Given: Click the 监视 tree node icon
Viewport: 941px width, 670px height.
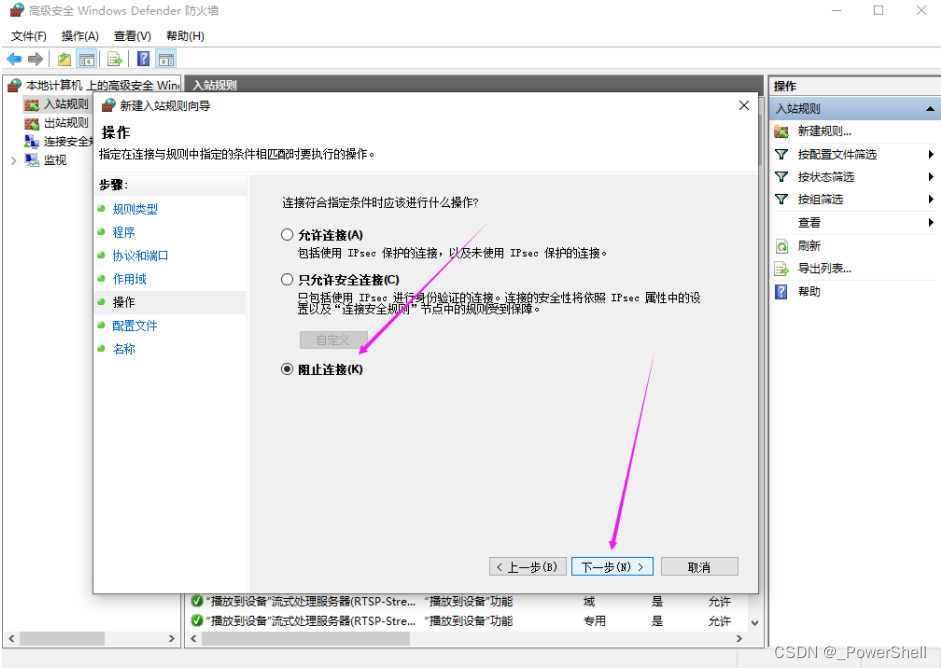Looking at the screenshot, I should (x=32, y=160).
